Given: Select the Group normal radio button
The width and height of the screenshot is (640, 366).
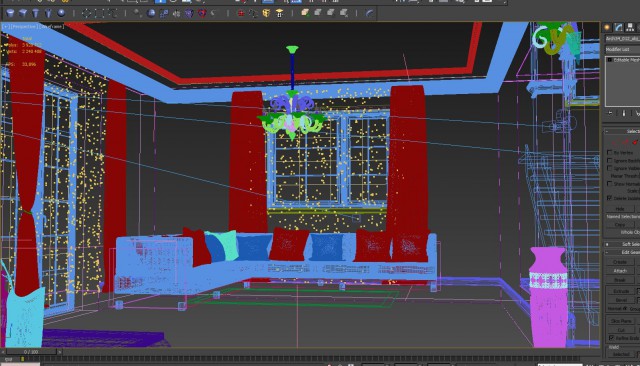Looking at the screenshot, I should (x=626, y=309).
